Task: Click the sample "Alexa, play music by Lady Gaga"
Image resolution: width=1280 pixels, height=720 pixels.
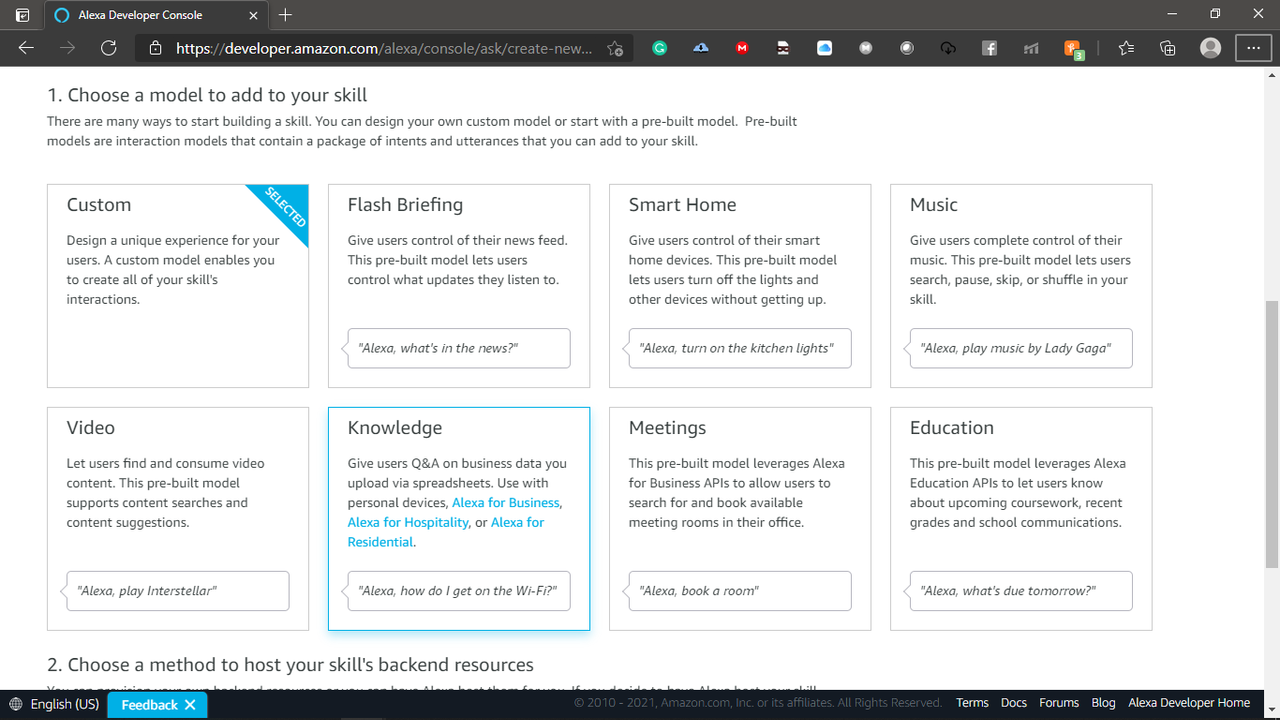Action: pos(1021,348)
